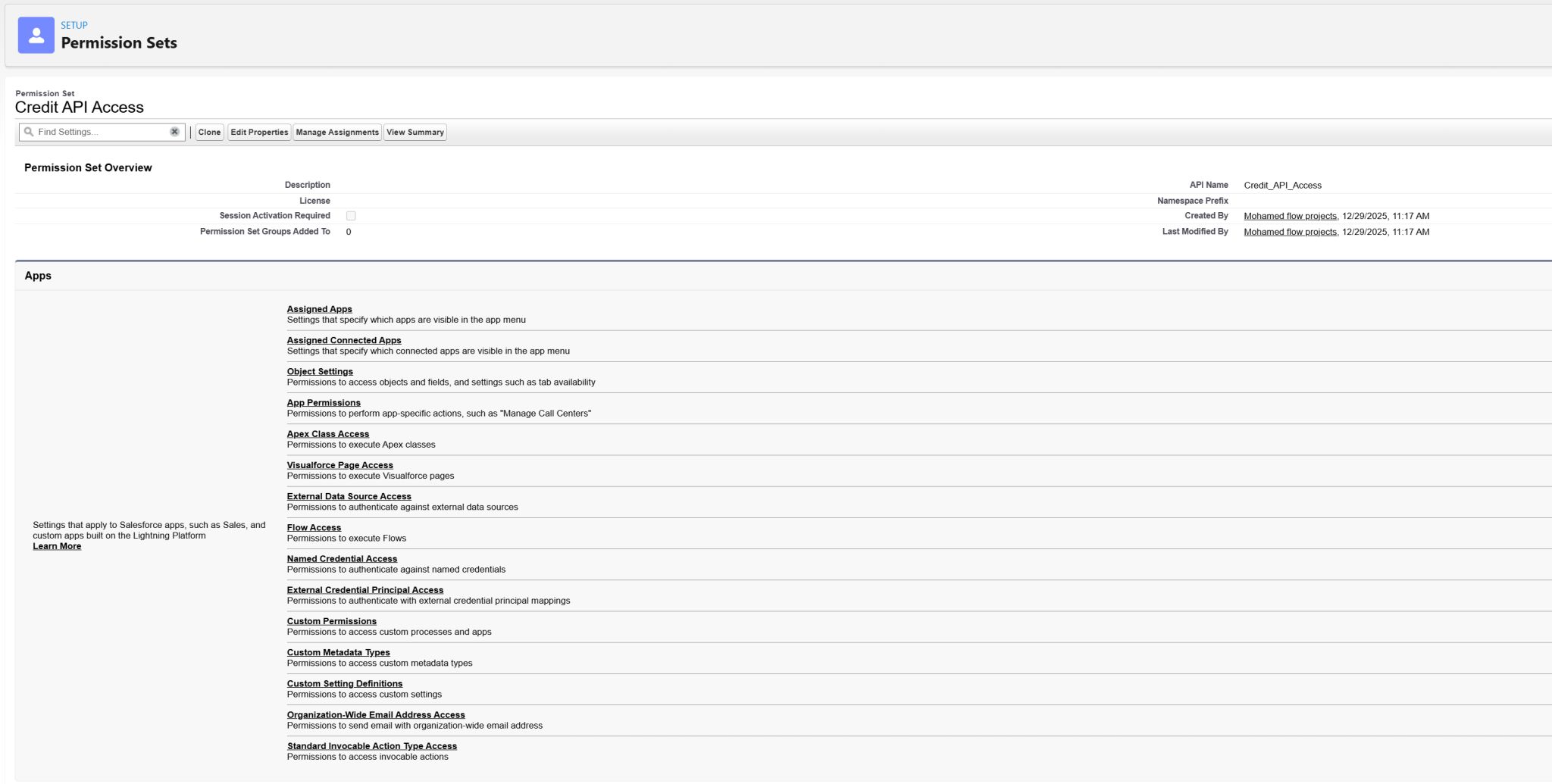Open Custom Metadata Types
Image resolution: width=1552 pixels, height=784 pixels.
coord(339,652)
